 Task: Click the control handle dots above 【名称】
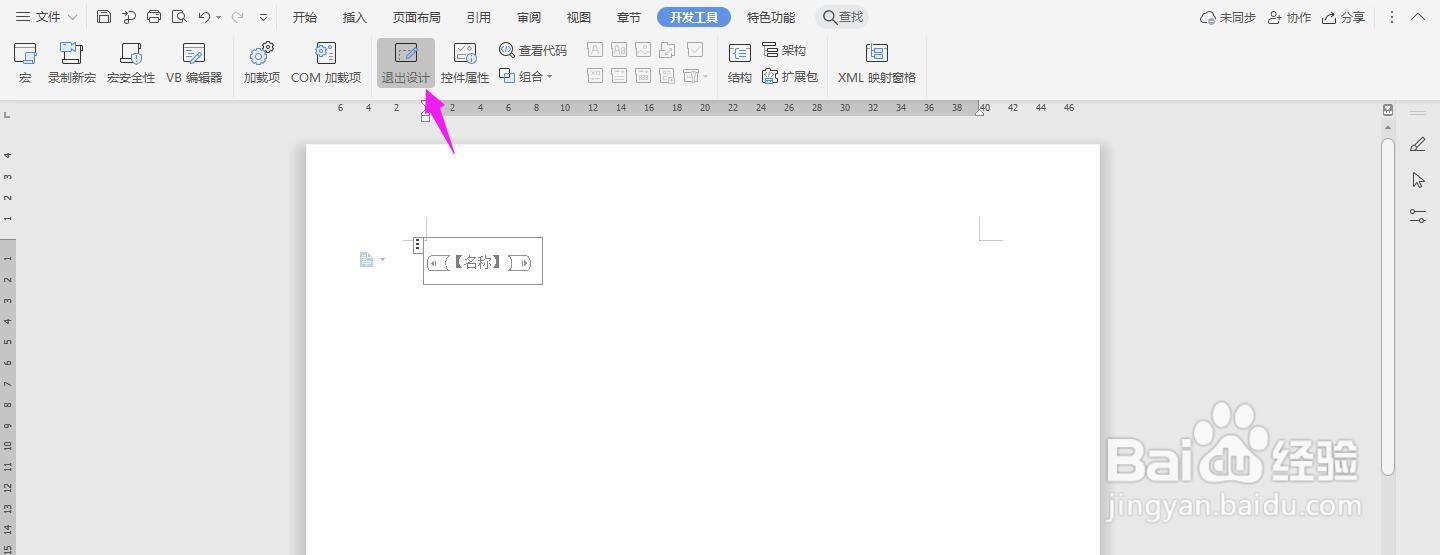pos(417,244)
